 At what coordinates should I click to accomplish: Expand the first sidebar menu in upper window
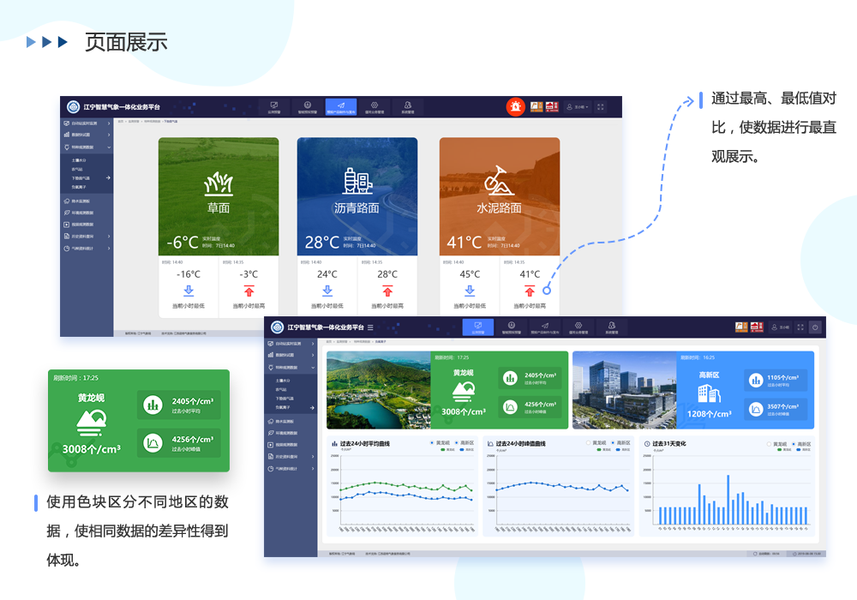pos(87,123)
